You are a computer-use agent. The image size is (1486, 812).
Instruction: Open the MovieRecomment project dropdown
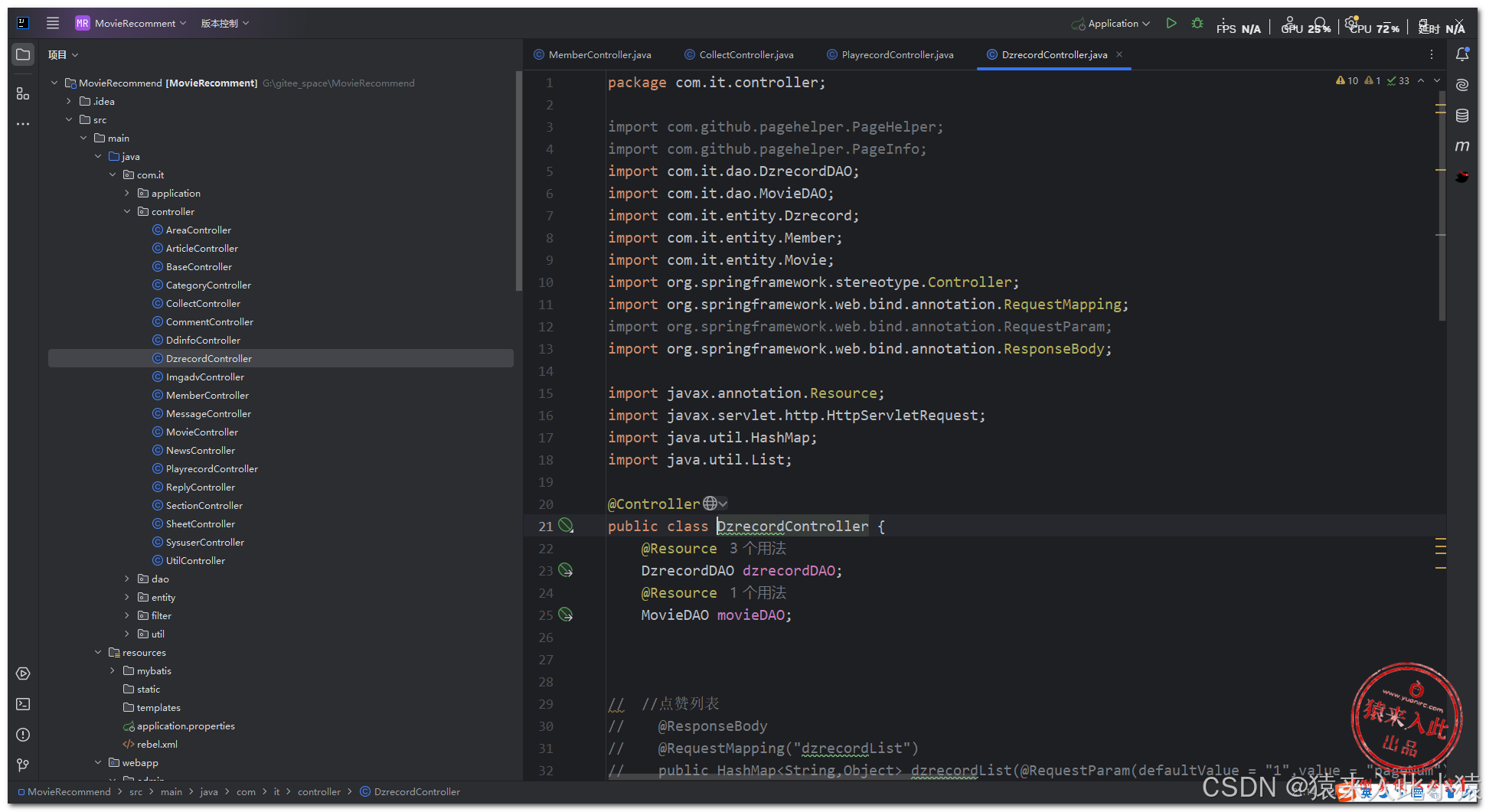pos(131,23)
